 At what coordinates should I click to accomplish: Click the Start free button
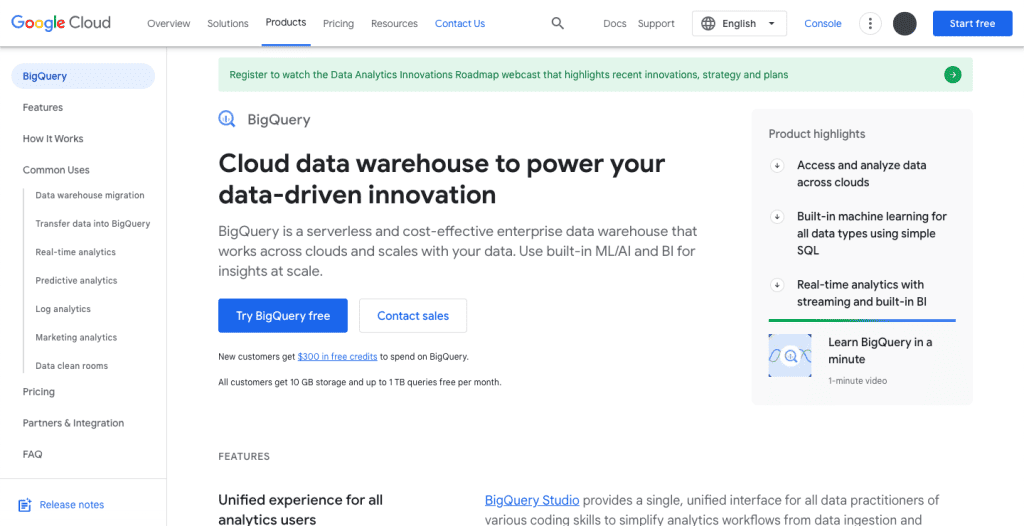(972, 24)
